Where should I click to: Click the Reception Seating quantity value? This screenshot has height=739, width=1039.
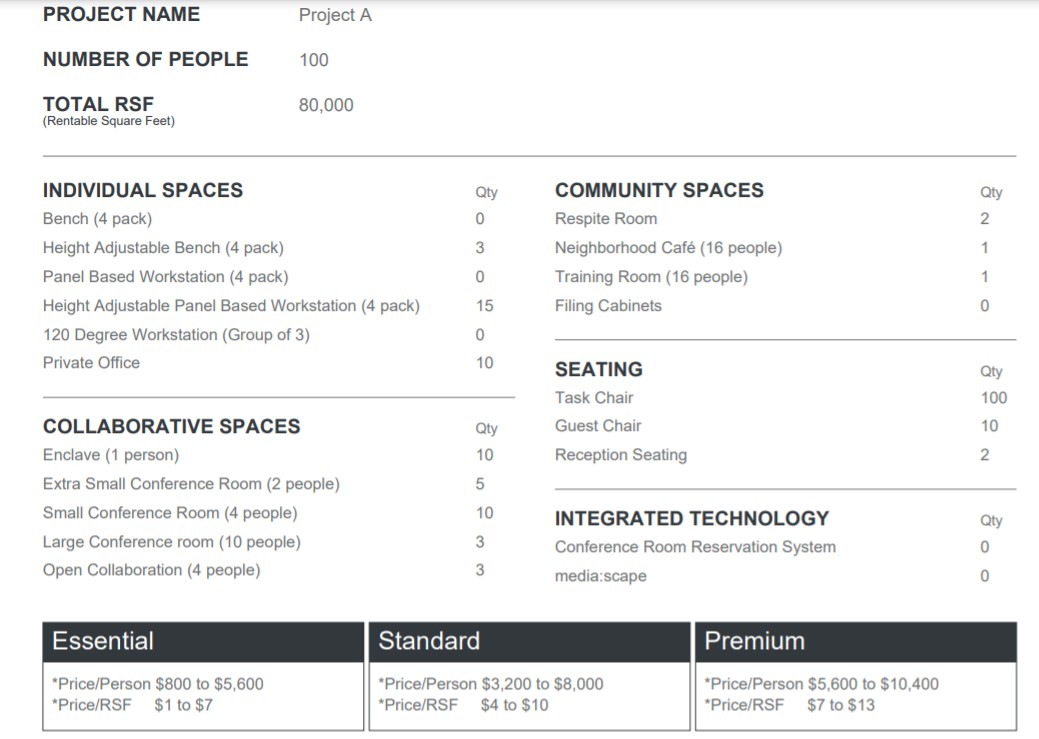click(x=984, y=455)
